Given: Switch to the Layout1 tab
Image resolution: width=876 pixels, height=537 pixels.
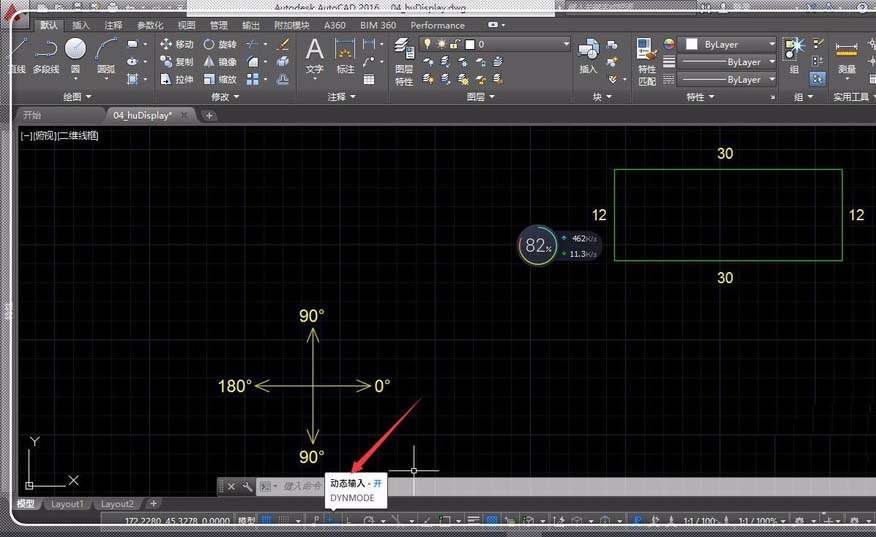Looking at the screenshot, I should coord(67,504).
